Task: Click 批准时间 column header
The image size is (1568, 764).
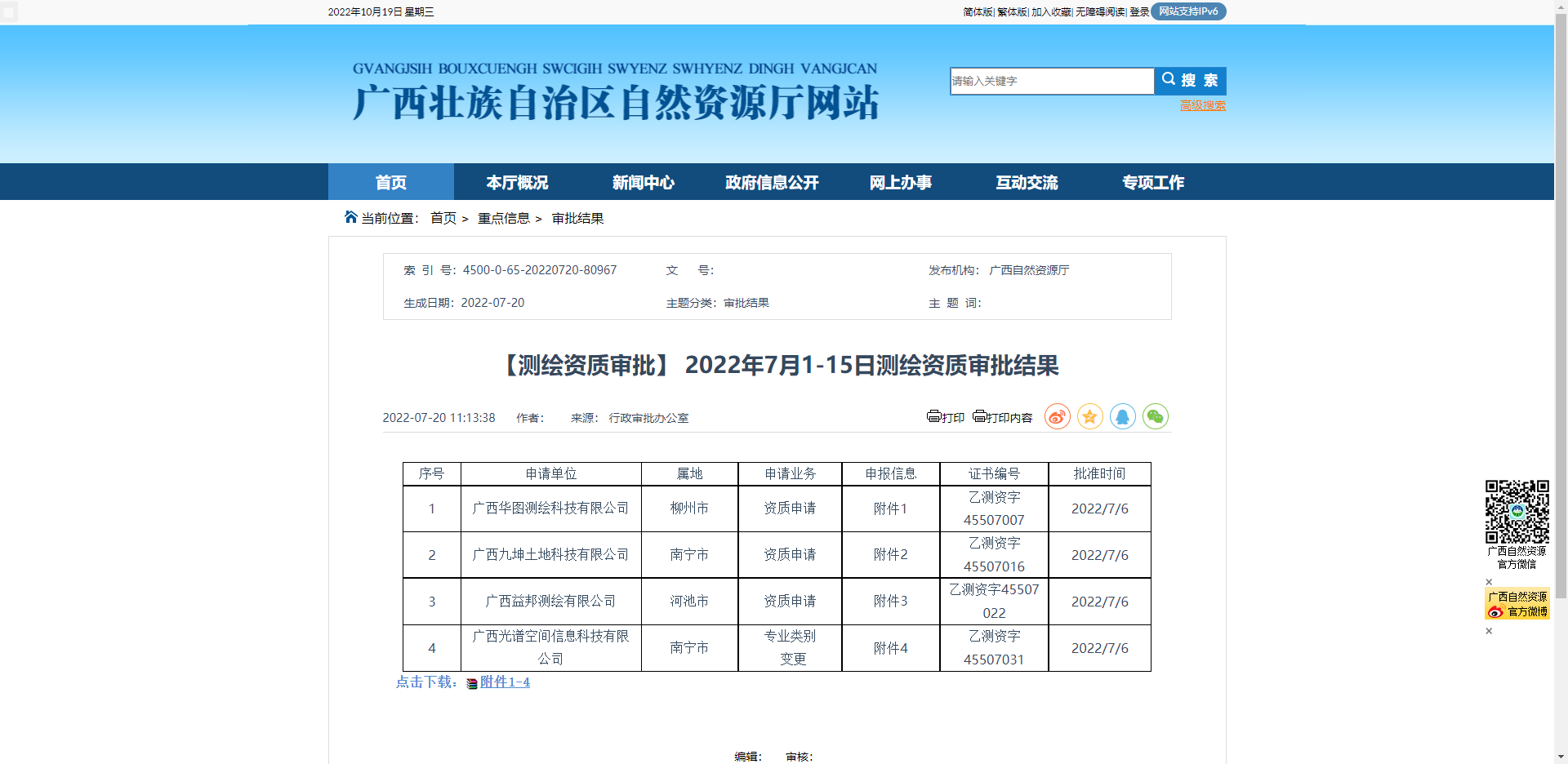Action: click(x=1099, y=473)
